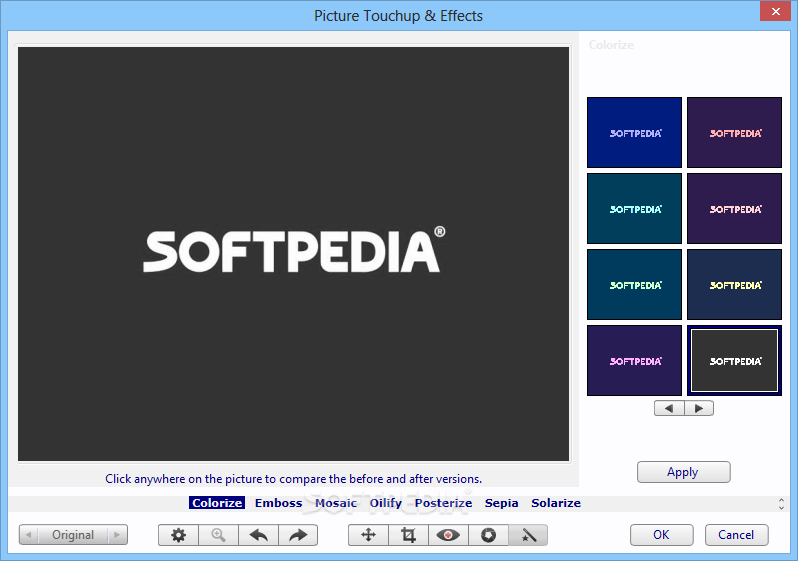
Task: Select the red-eye removal tool
Action: [448, 535]
